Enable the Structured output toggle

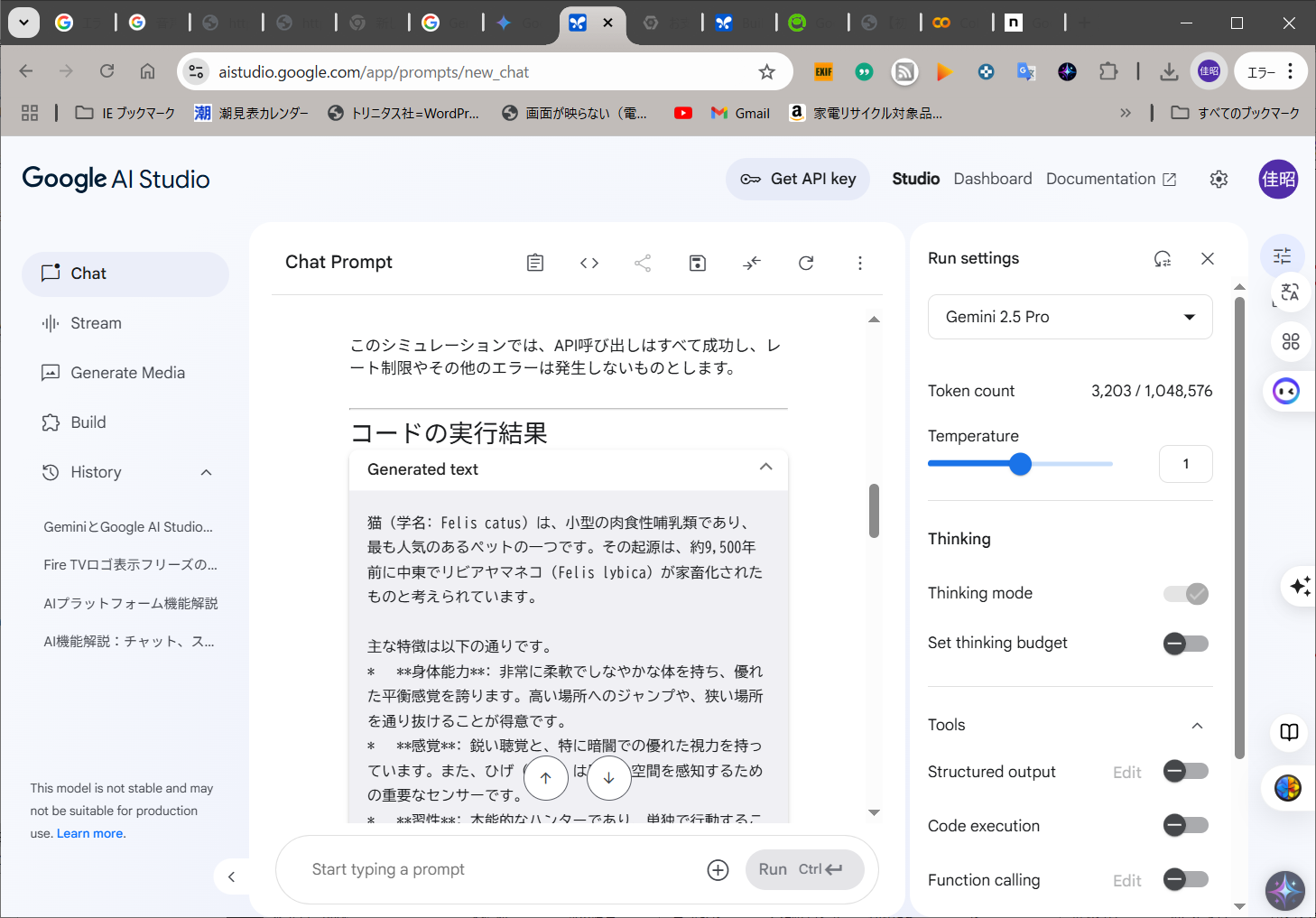tap(1185, 772)
